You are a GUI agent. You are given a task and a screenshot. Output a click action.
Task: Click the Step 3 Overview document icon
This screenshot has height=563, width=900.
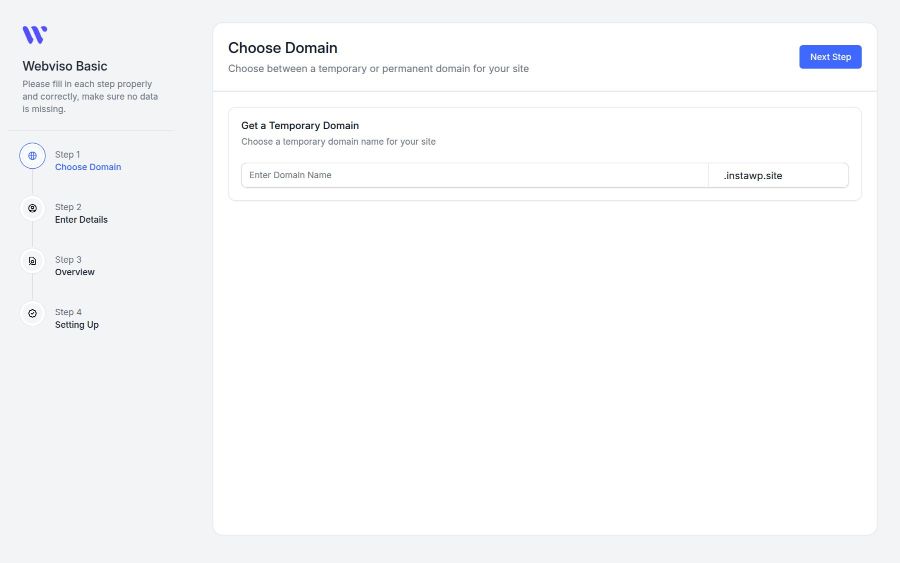(32, 261)
